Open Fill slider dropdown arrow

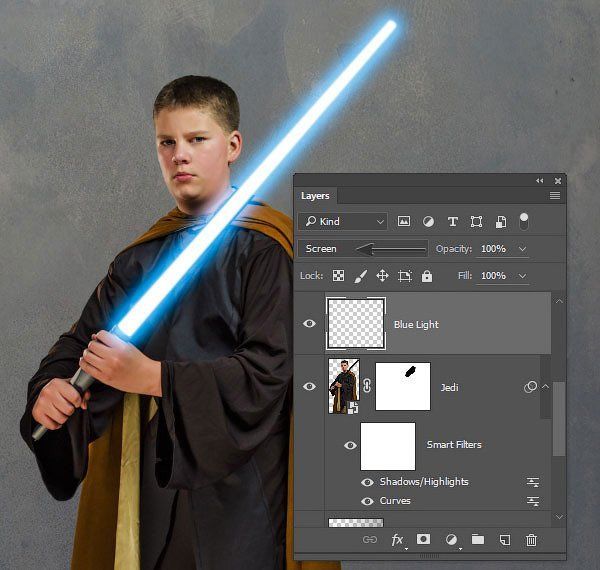522,276
